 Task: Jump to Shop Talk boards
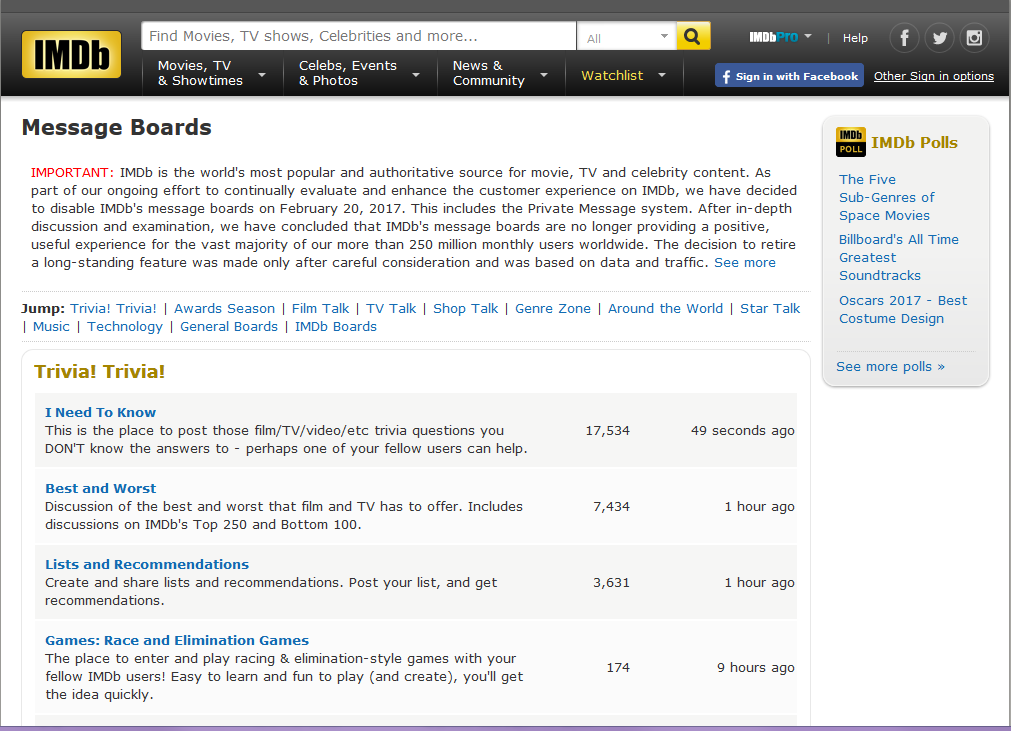(466, 308)
